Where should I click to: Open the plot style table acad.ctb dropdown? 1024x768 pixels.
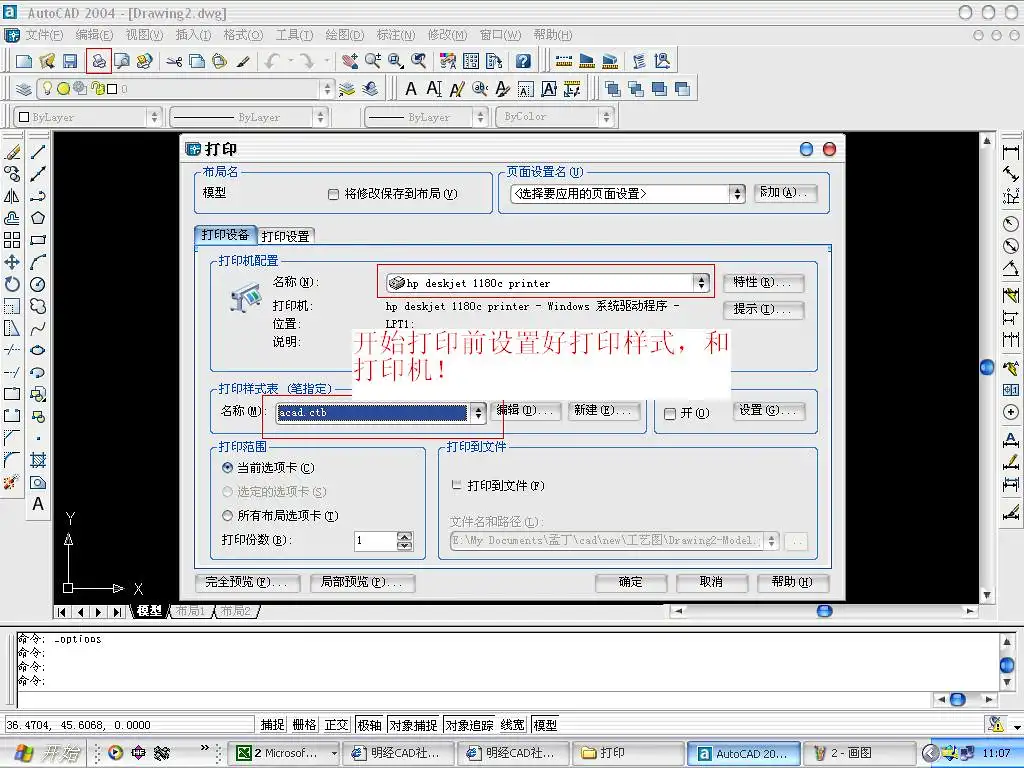pyautogui.click(x=478, y=412)
